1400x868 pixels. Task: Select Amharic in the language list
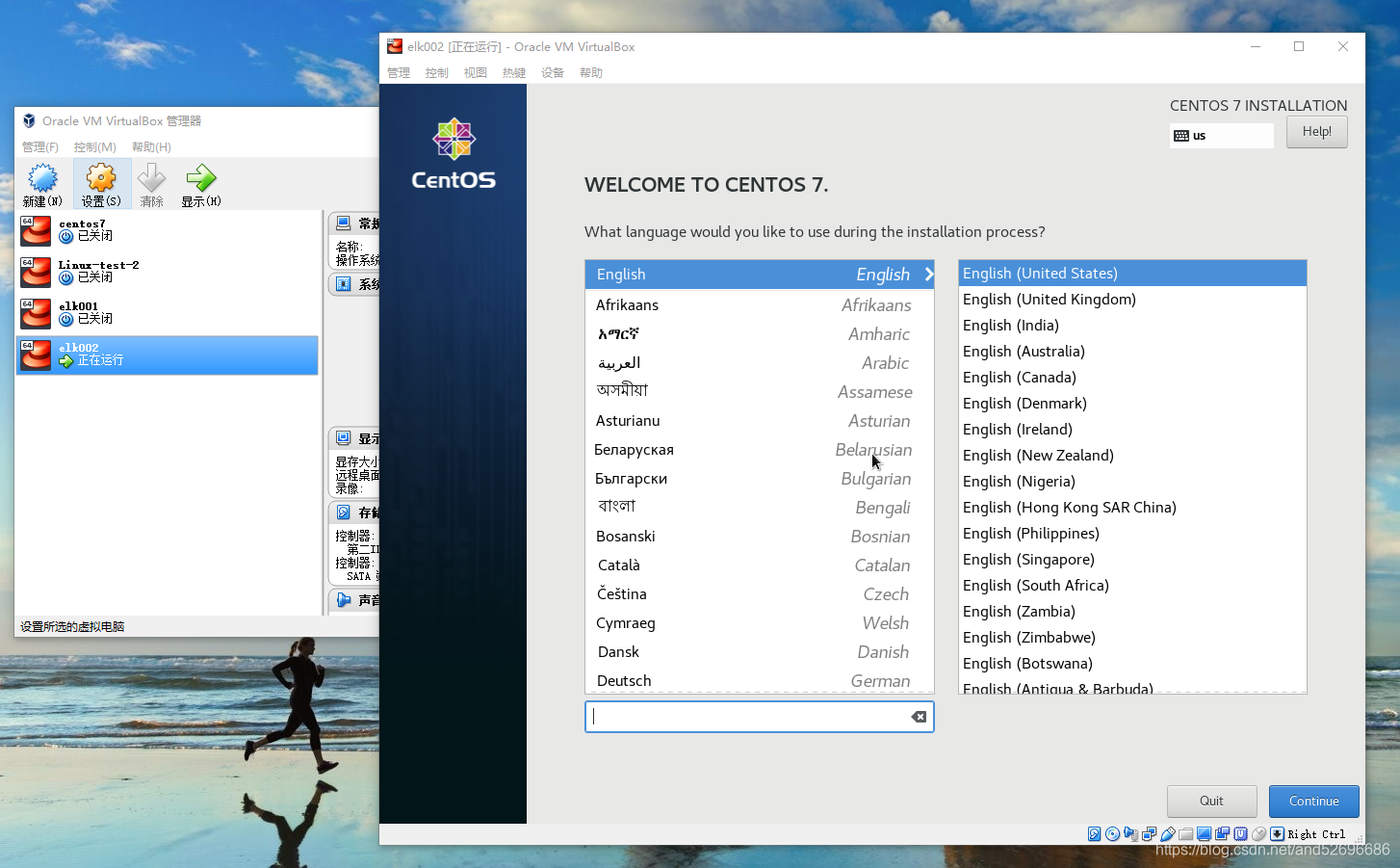tap(760, 334)
